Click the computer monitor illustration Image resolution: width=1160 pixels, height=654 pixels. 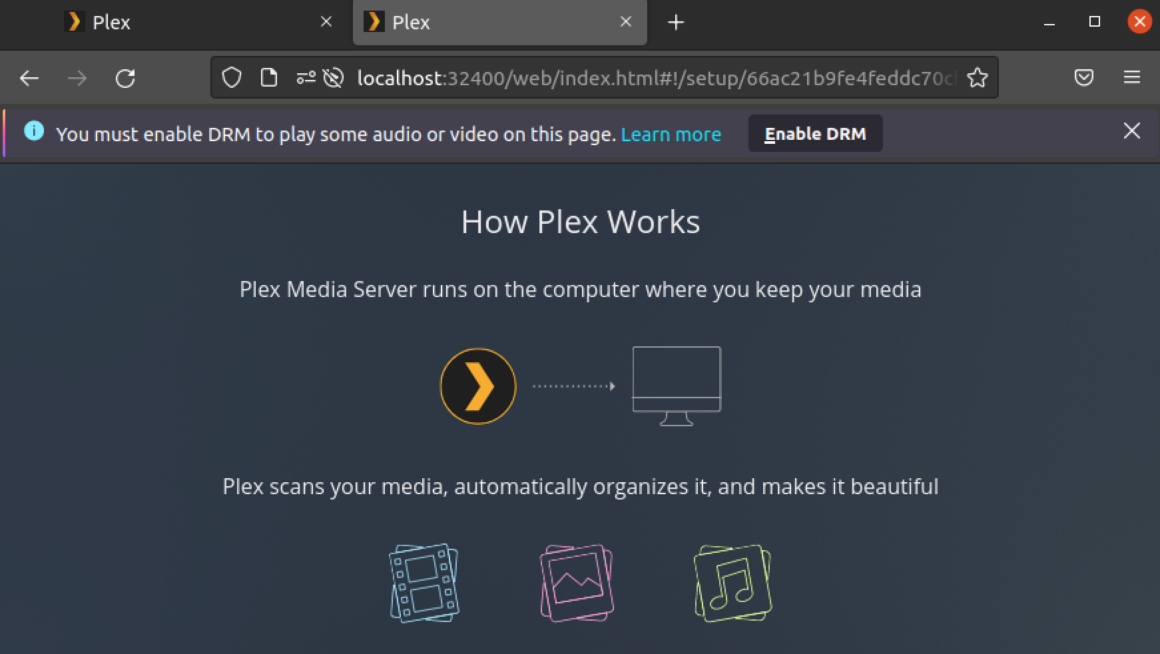[x=676, y=385]
